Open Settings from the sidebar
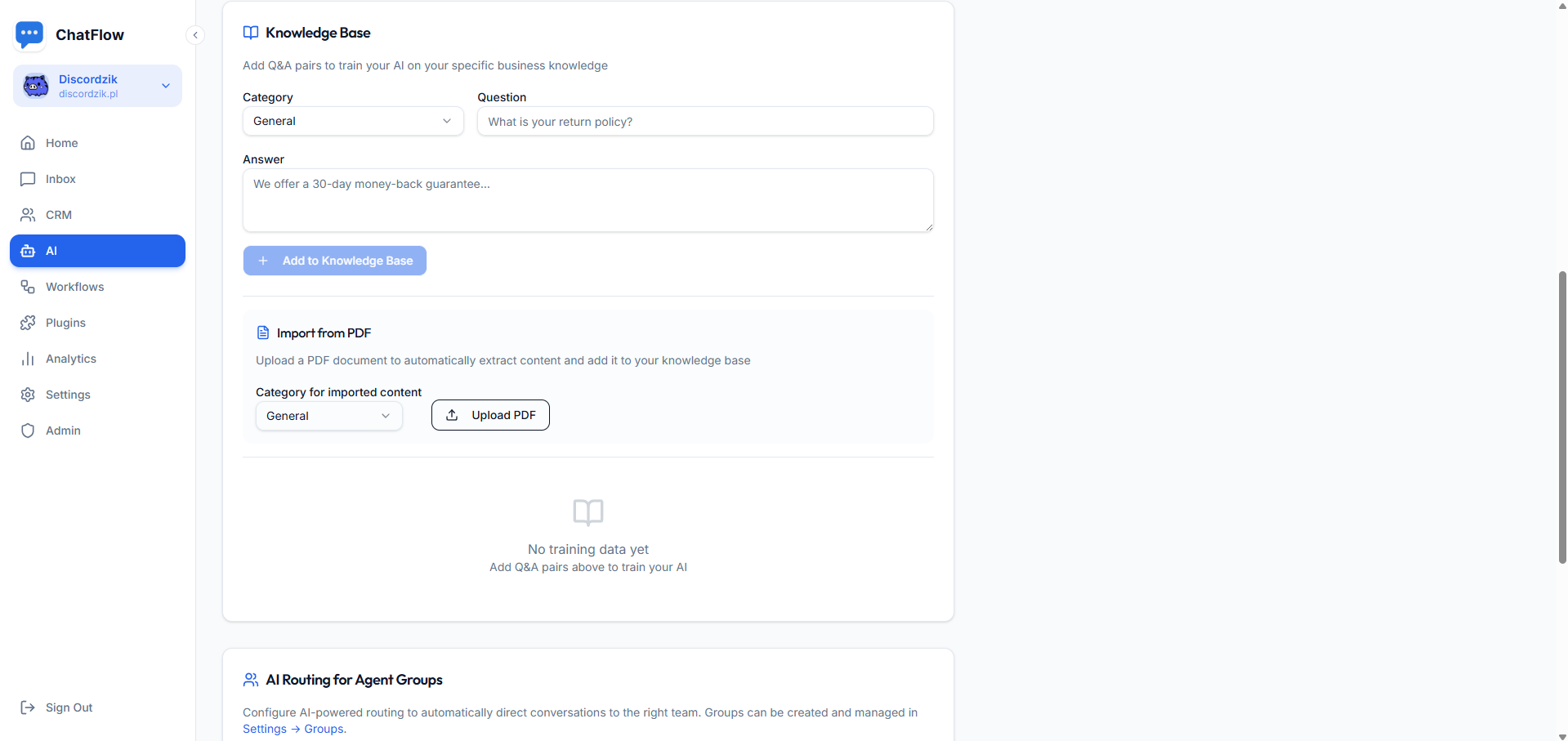1568x741 pixels. pos(68,395)
